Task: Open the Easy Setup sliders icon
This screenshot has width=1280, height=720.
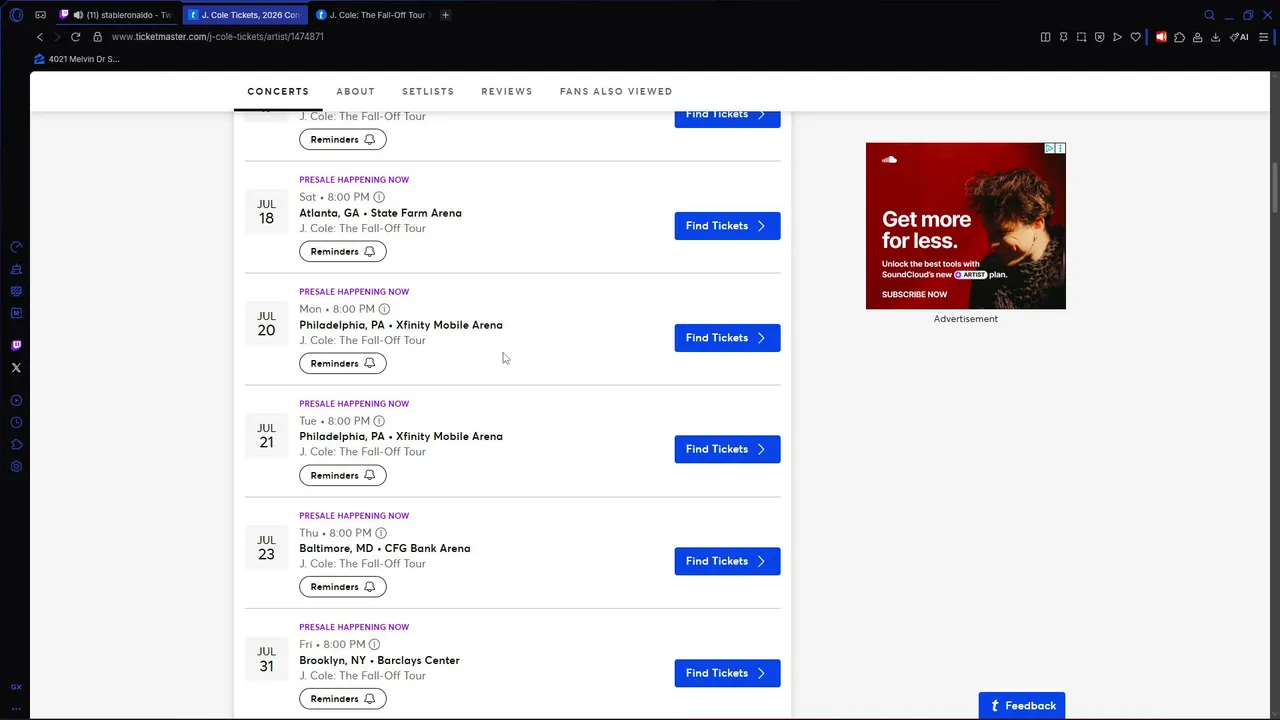Action: (1263, 37)
